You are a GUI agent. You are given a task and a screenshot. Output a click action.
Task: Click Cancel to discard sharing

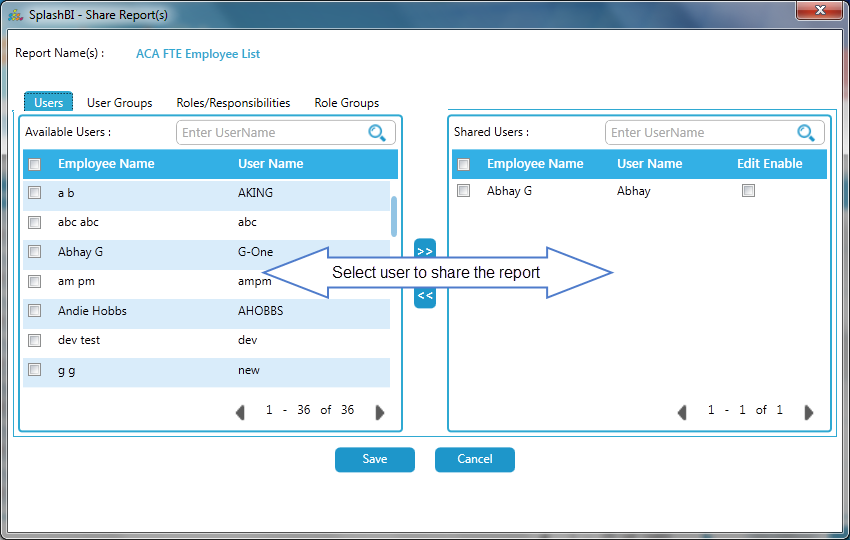click(x=475, y=459)
